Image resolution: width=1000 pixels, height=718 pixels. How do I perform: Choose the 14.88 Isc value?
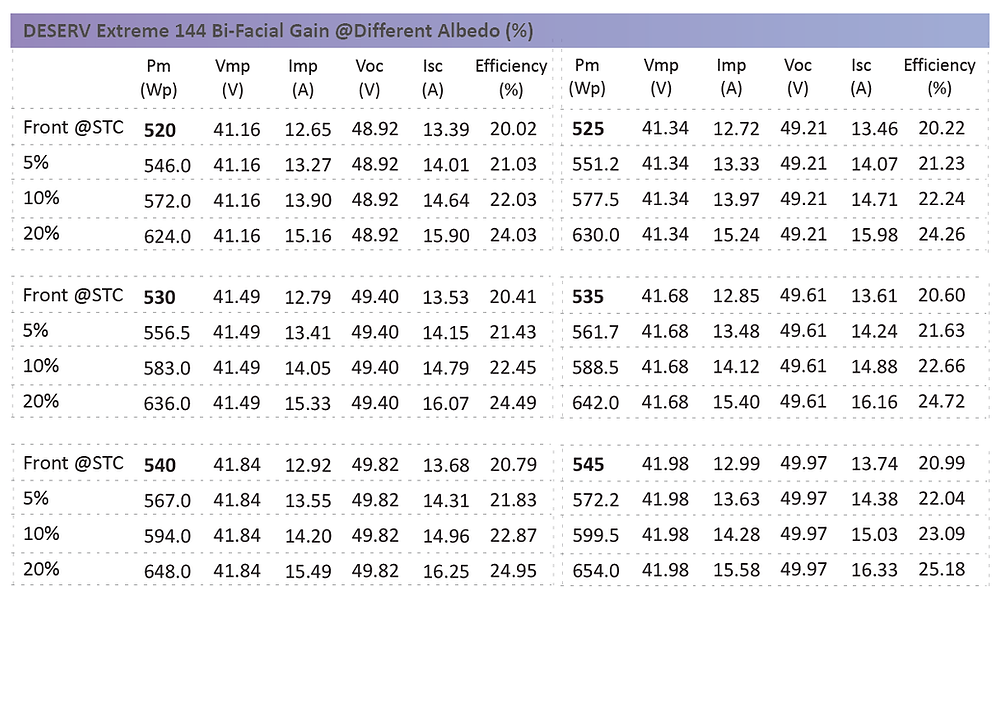point(874,367)
